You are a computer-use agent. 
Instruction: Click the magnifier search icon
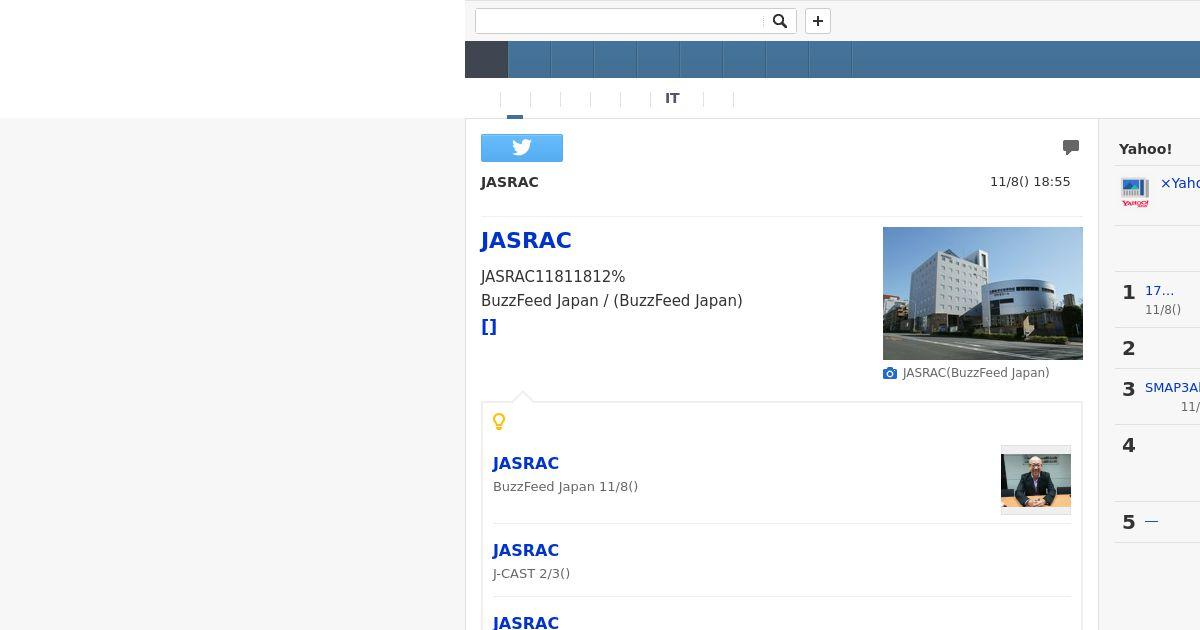click(780, 21)
